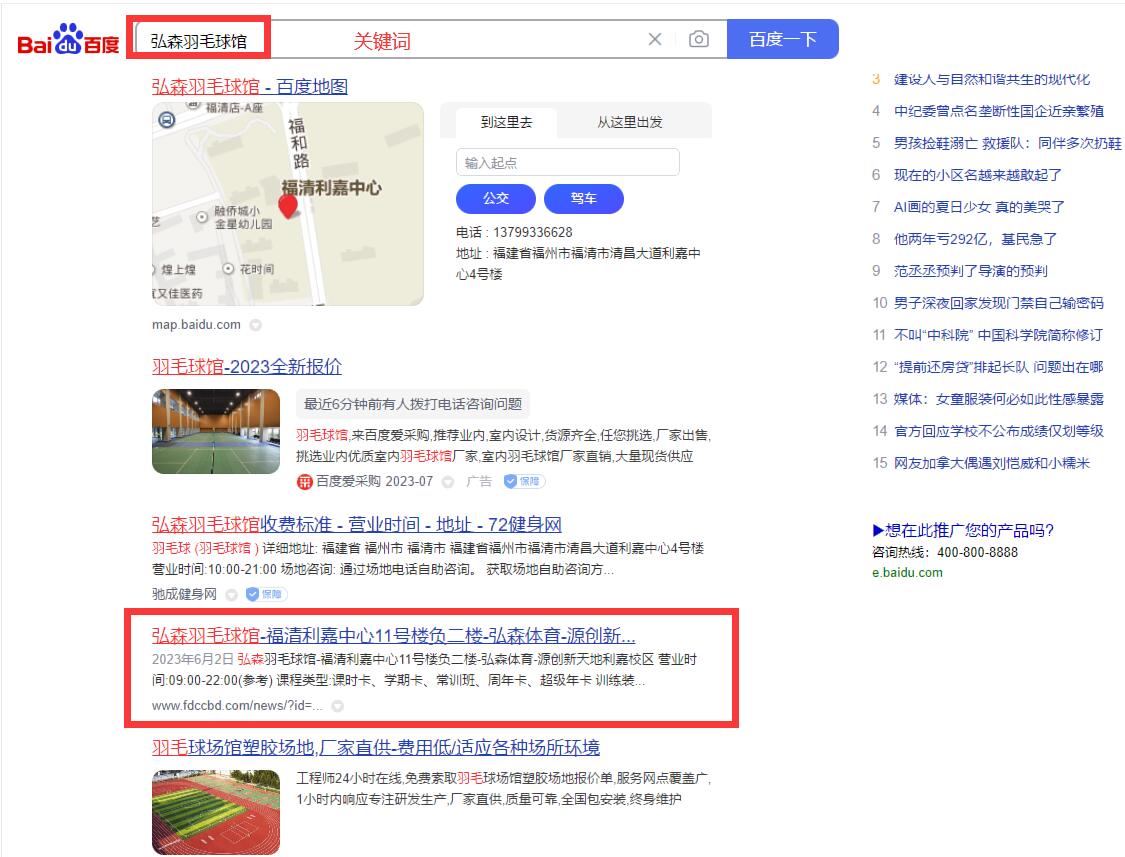Expand the dropdown icon beside 驰成健身网
The width and height of the screenshot is (1125, 857).
(x=231, y=594)
